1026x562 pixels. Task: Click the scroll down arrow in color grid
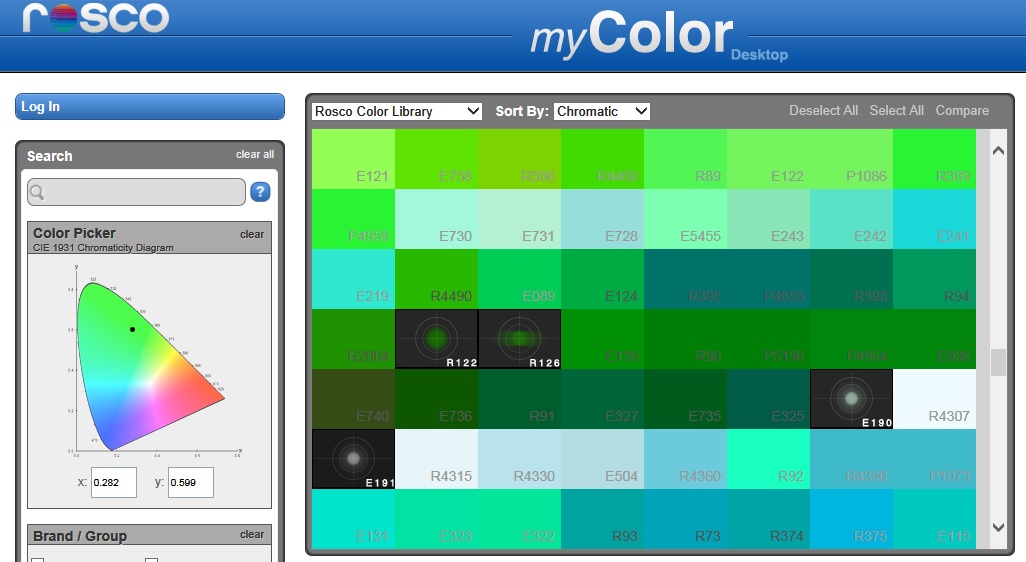point(998,527)
